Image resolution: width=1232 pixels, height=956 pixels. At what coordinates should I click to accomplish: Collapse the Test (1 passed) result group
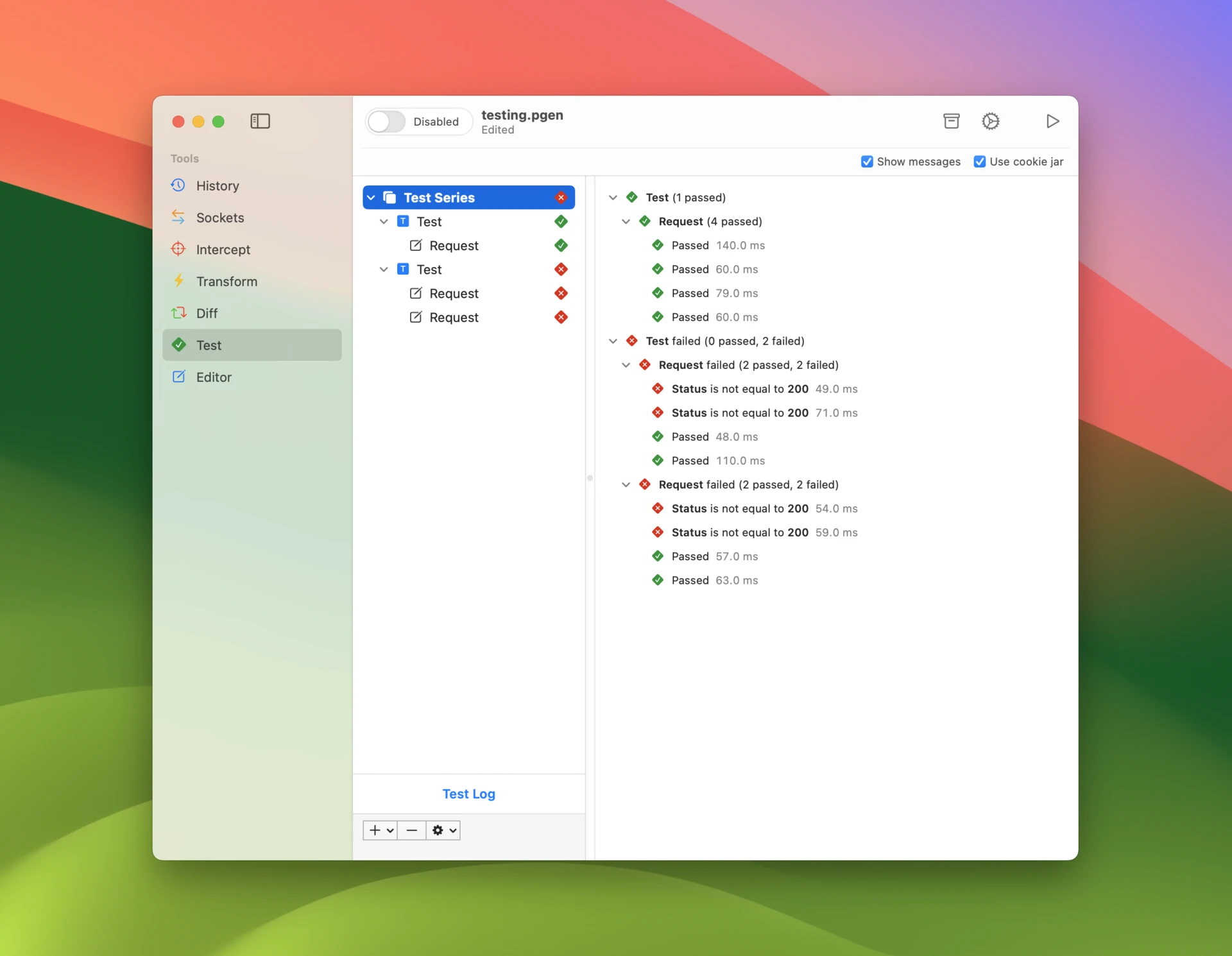coord(613,198)
